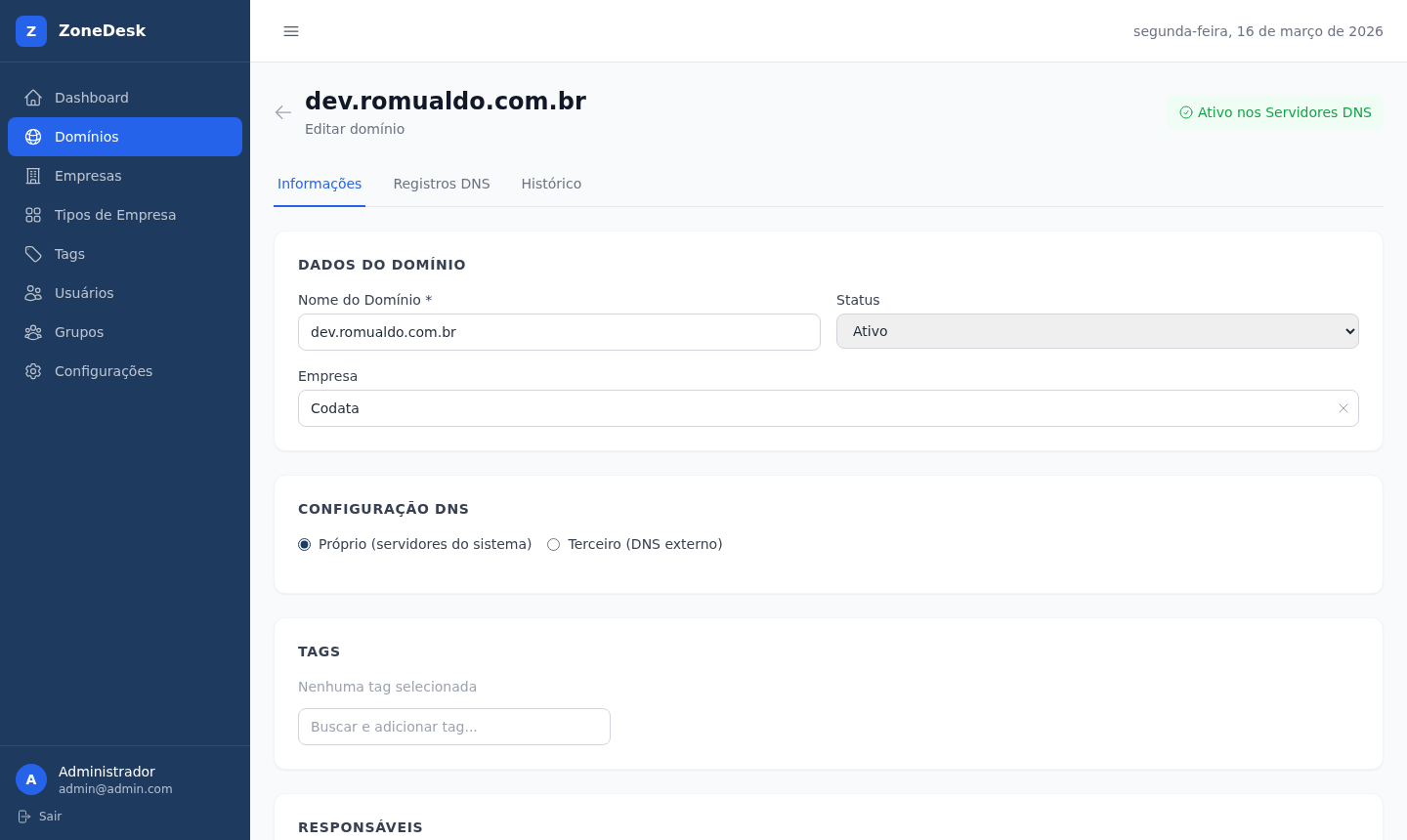
Task: Navigate to Tipos de Empresa
Action: coord(115,215)
